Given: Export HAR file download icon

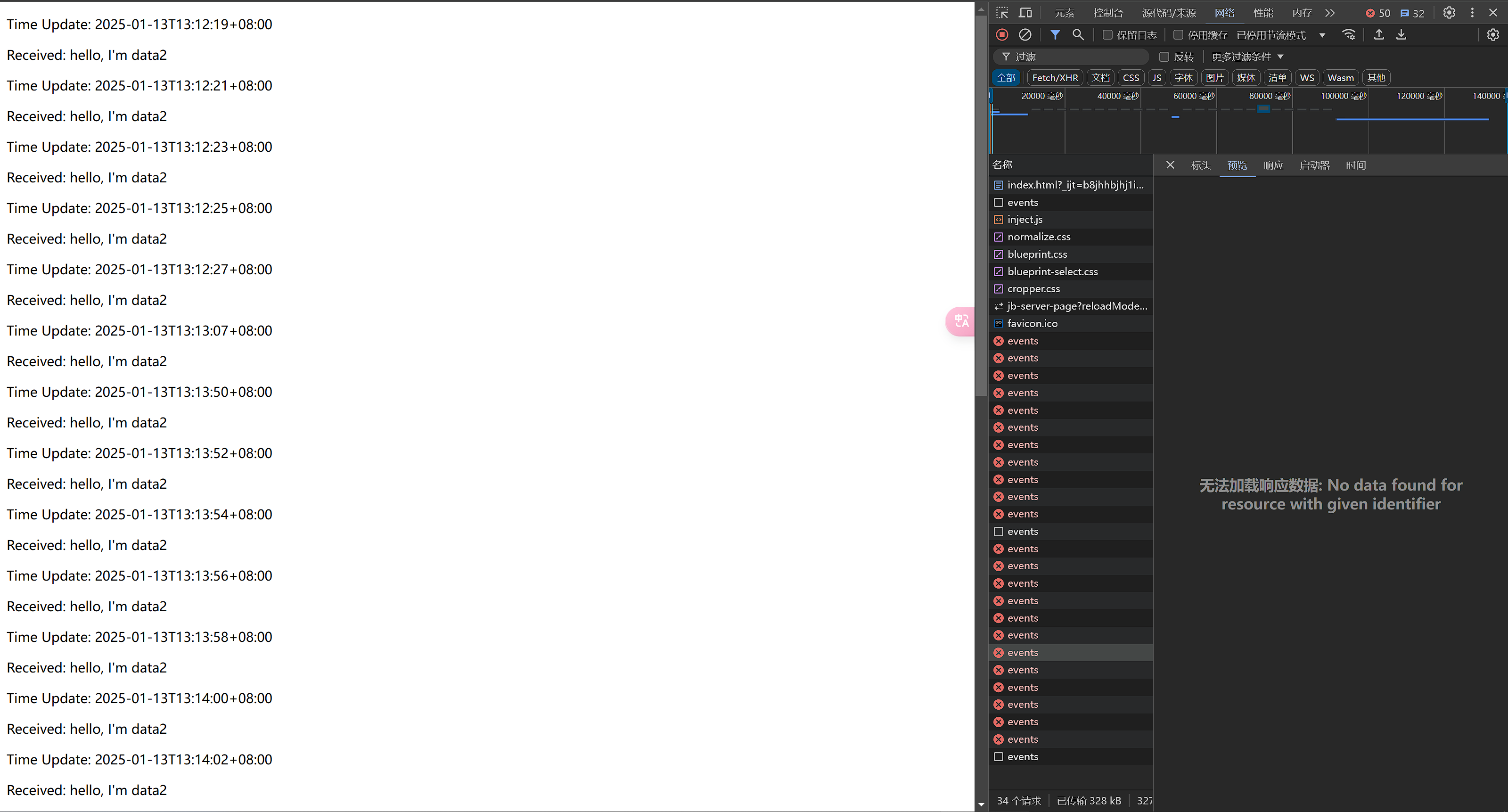Looking at the screenshot, I should tap(1401, 34).
